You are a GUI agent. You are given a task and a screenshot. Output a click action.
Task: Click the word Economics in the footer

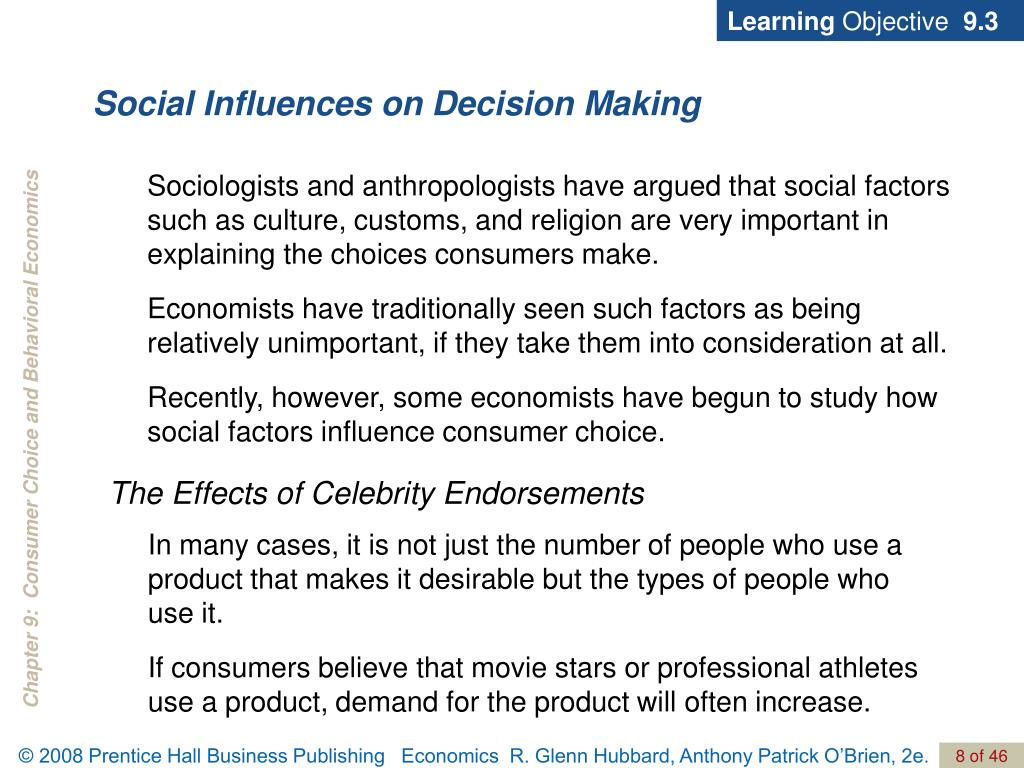449,756
